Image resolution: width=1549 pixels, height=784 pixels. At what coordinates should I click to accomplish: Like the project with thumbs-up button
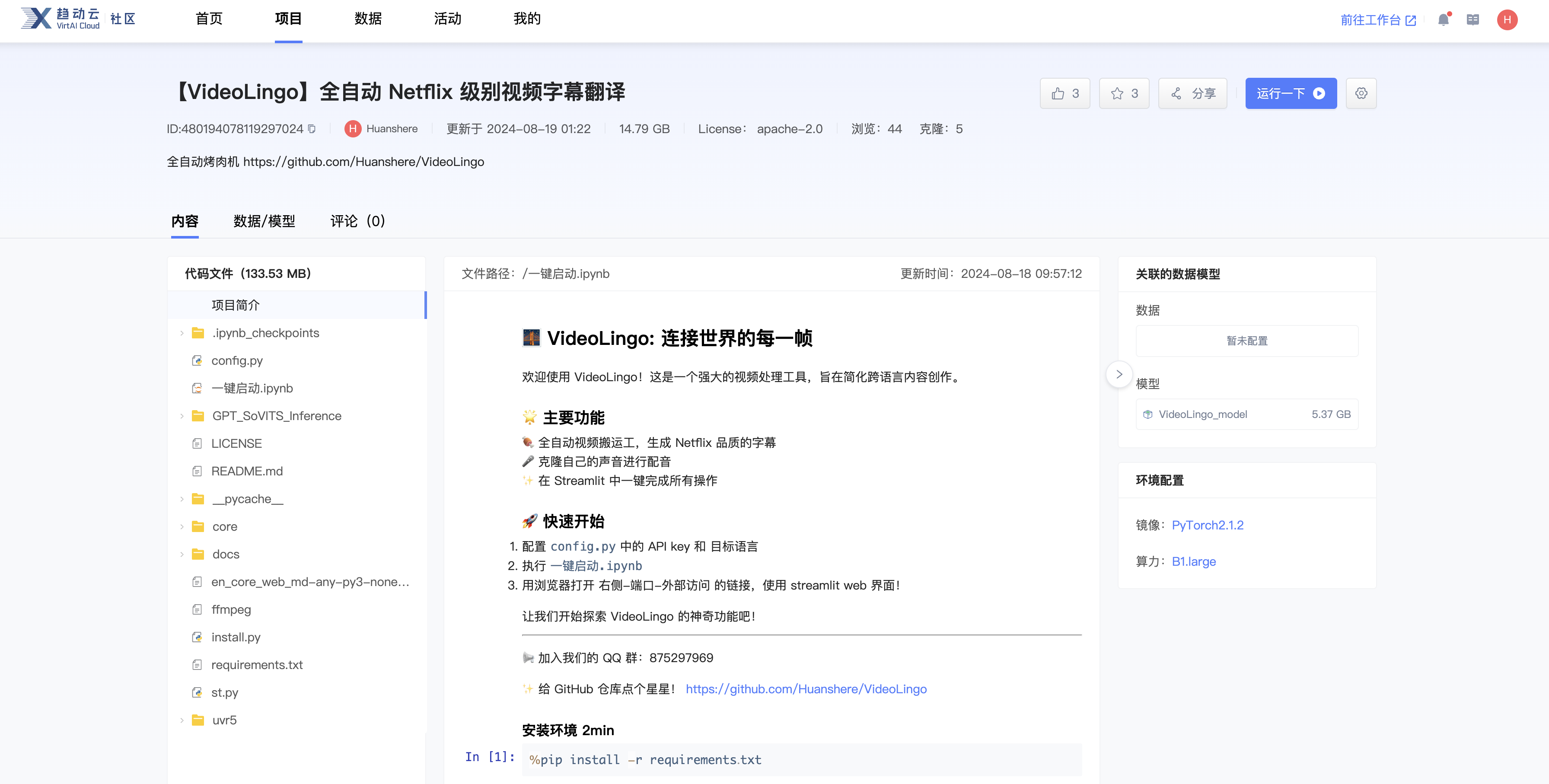click(x=1065, y=93)
